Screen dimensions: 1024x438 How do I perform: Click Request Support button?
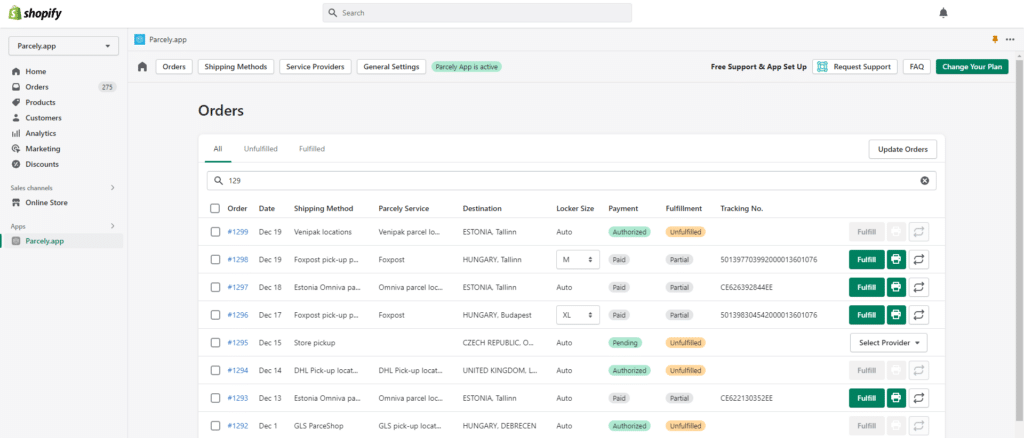855,67
